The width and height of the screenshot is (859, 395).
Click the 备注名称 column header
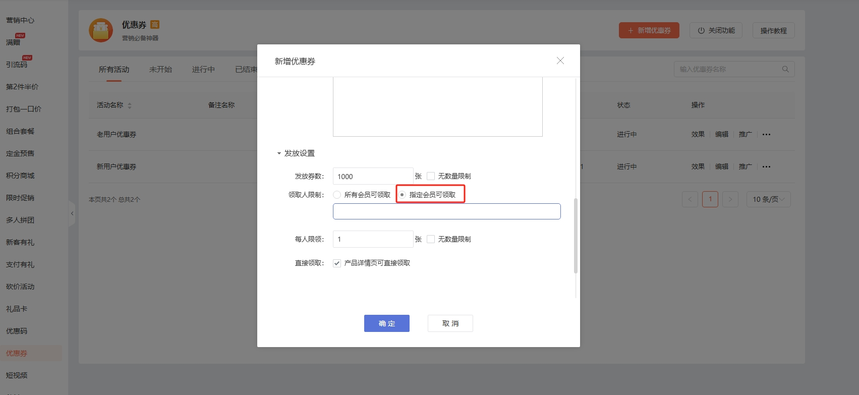point(221,105)
